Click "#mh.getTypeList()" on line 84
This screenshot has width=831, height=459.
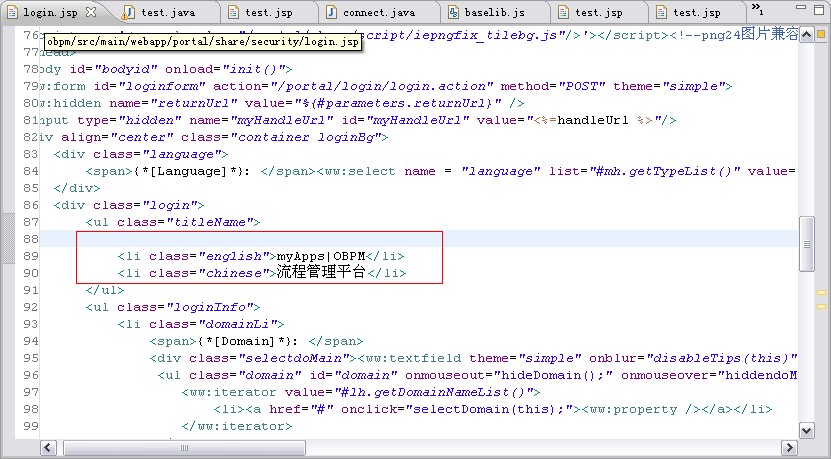click(665, 171)
